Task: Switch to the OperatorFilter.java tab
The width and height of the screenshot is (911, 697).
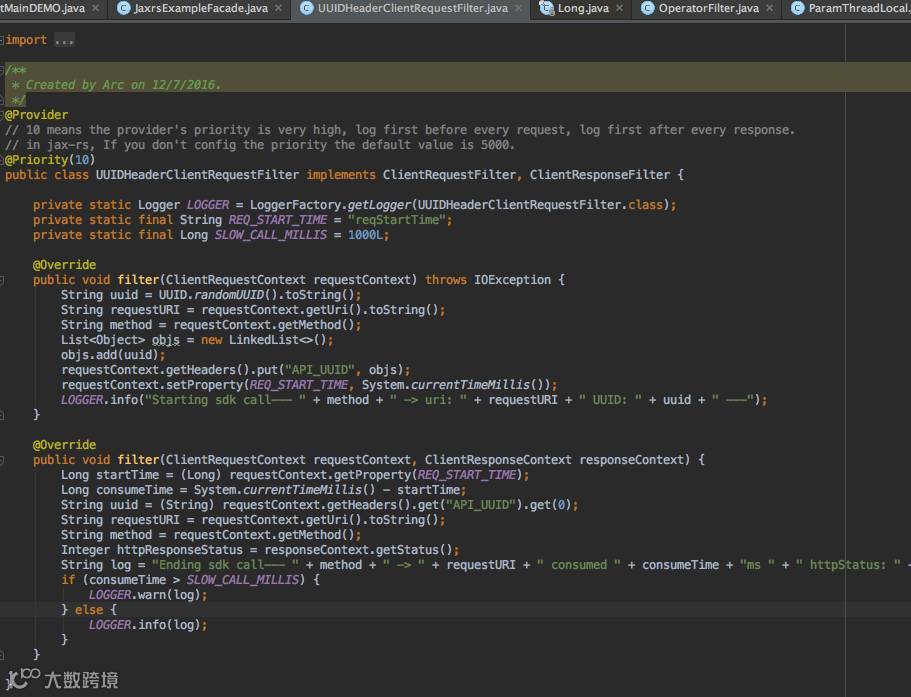Action: tap(708, 9)
